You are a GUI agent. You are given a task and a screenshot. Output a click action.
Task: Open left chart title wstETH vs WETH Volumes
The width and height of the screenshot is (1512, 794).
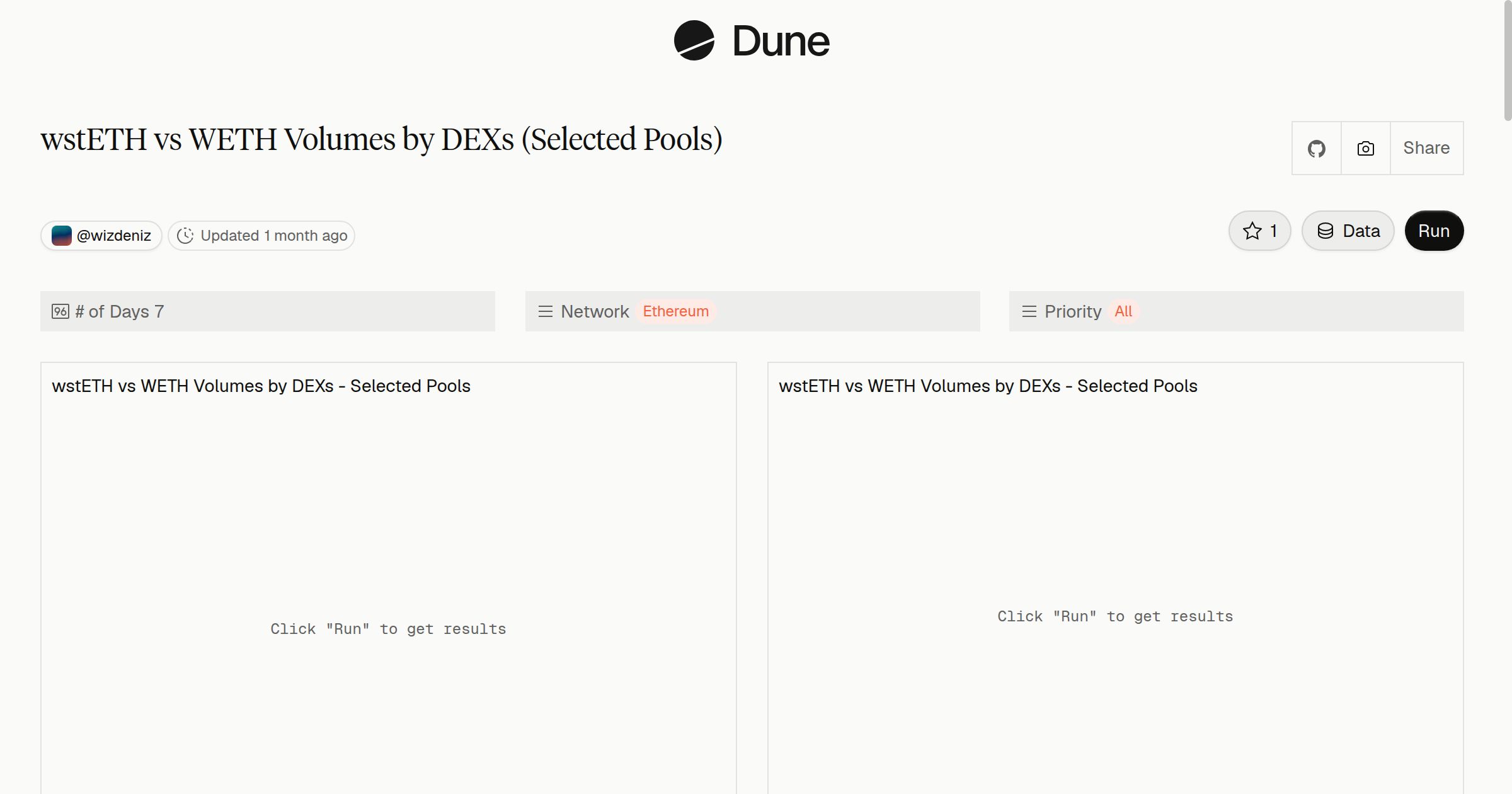pos(261,386)
